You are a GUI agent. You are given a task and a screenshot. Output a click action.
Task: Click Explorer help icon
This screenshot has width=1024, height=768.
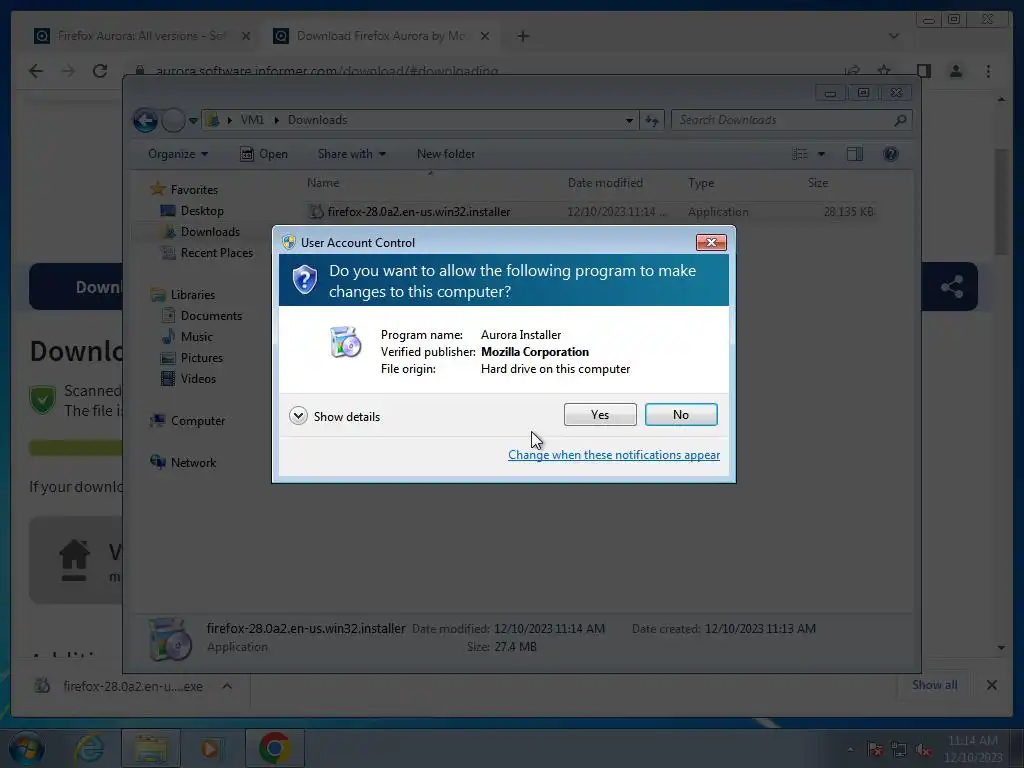891,154
